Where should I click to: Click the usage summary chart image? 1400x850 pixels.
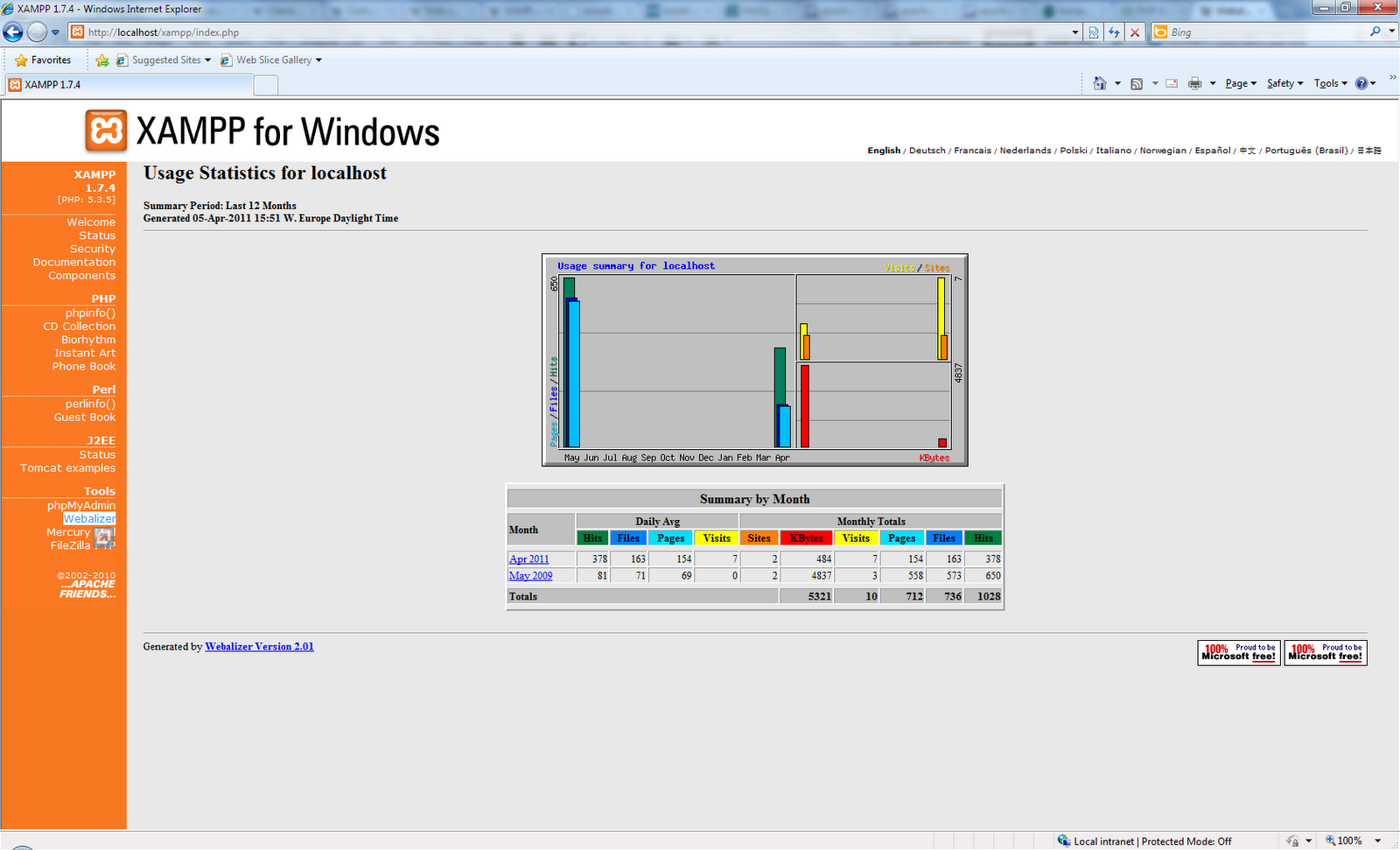755,360
